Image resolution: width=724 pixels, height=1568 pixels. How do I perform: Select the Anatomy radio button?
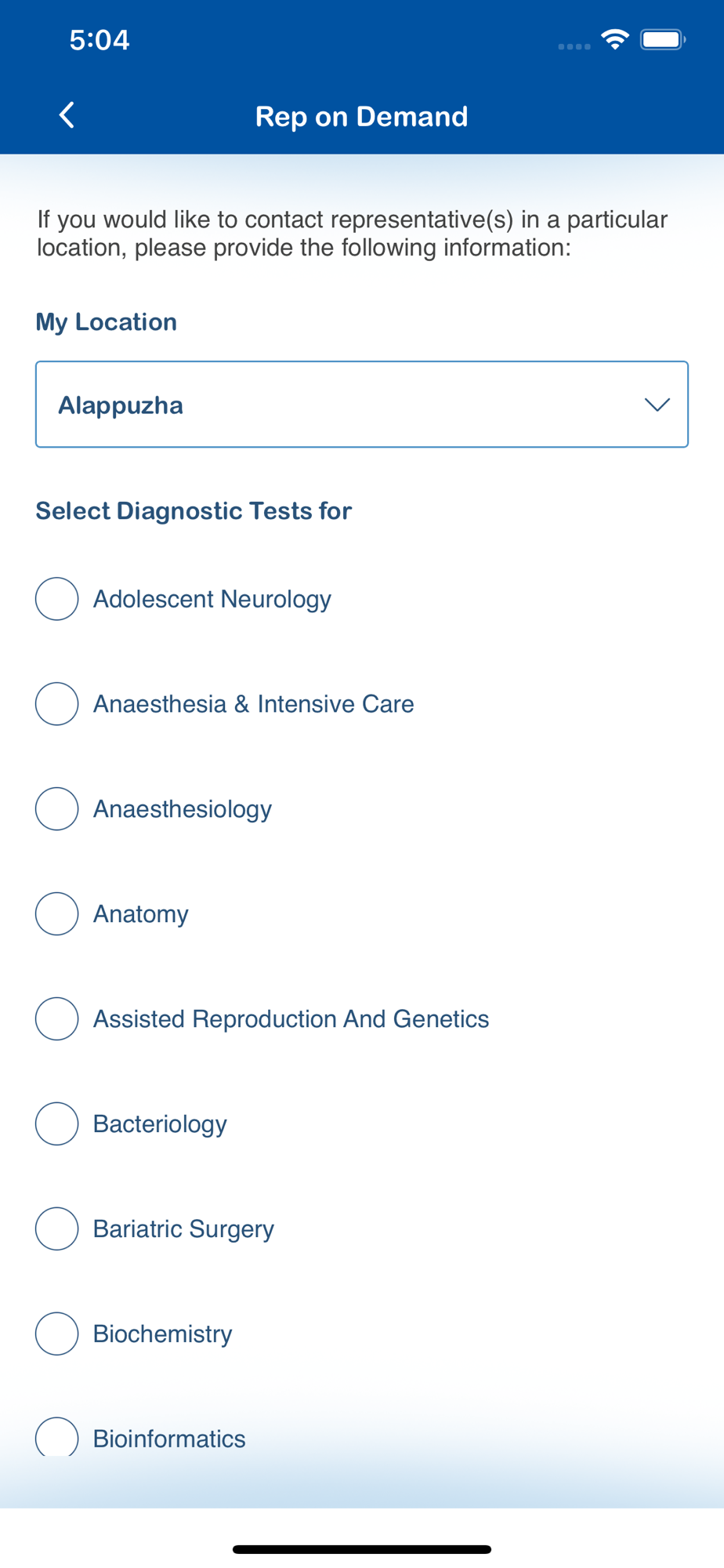tap(57, 914)
